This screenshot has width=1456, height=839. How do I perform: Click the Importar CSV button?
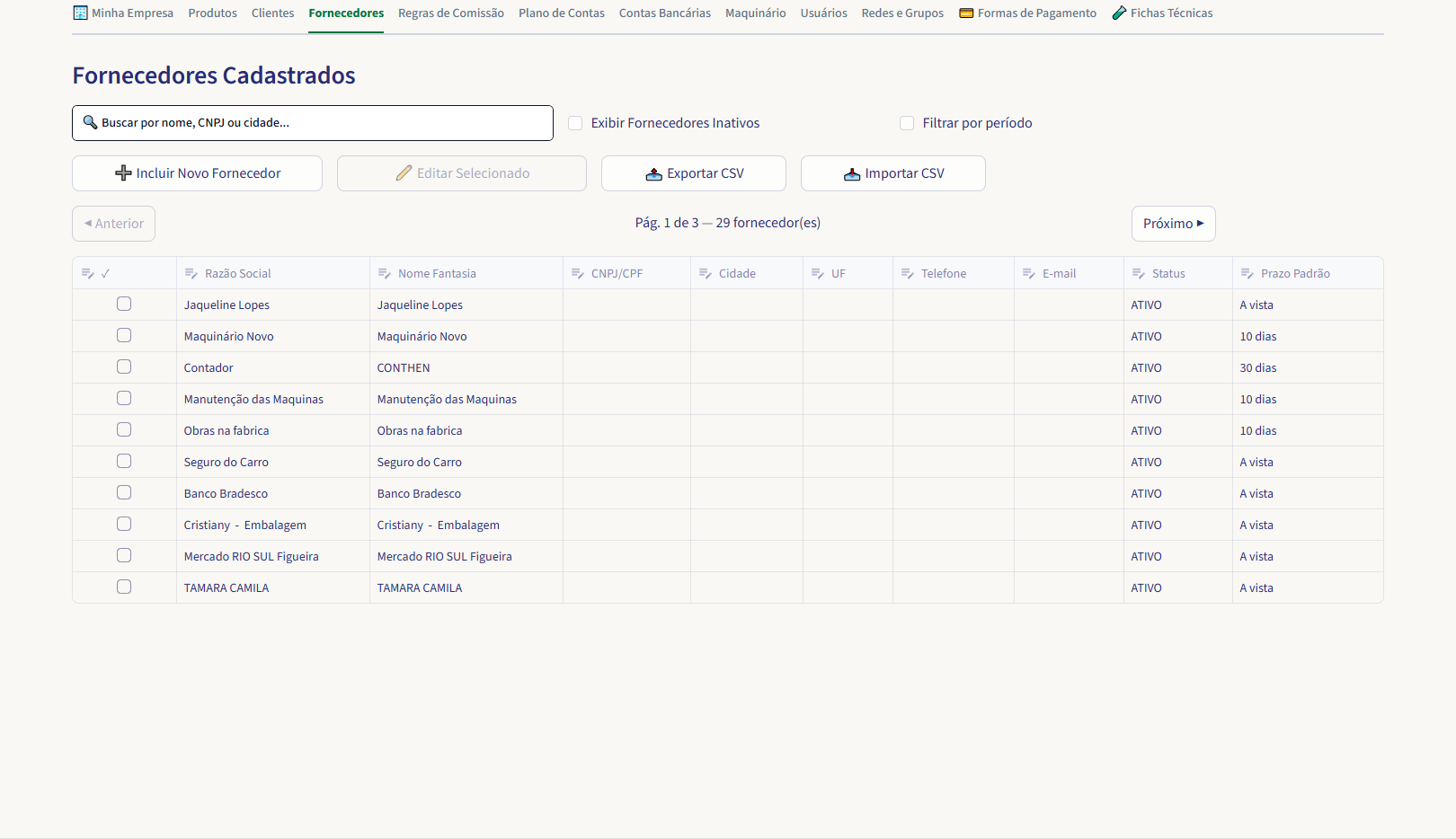click(x=893, y=173)
